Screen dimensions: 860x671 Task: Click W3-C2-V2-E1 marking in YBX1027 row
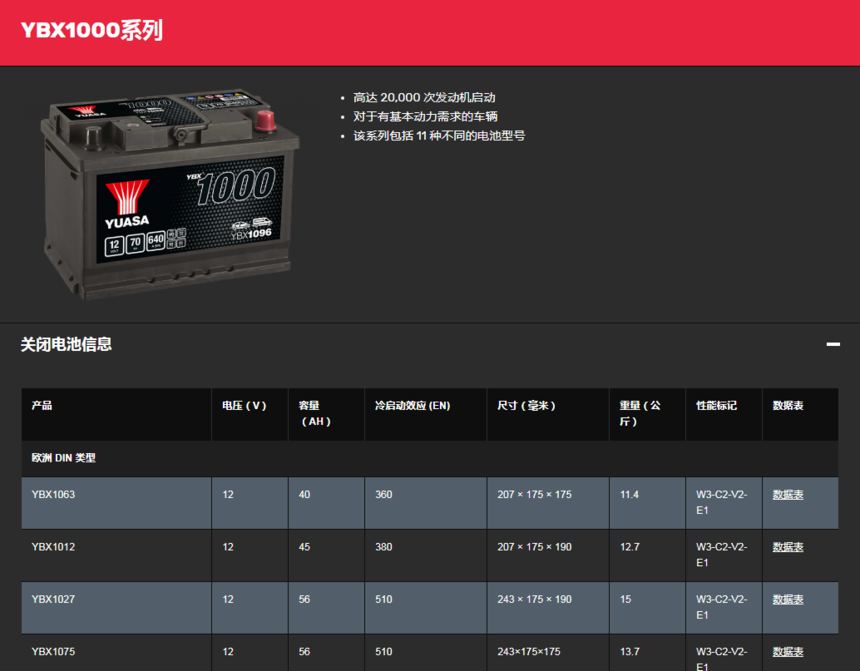point(721,607)
